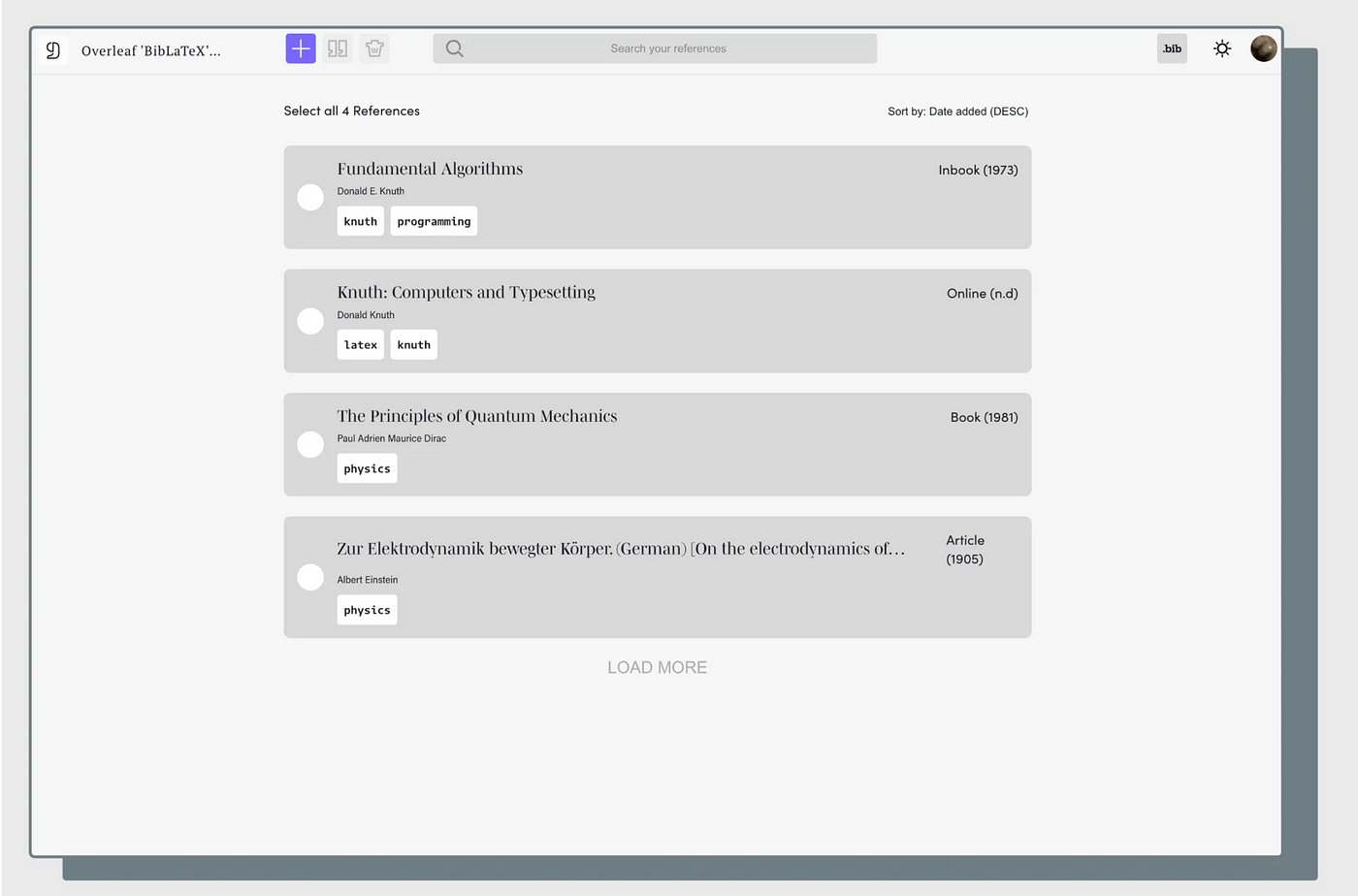Click the Article (1905) label
This screenshot has width=1358, height=896.
(x=965, y=550)
